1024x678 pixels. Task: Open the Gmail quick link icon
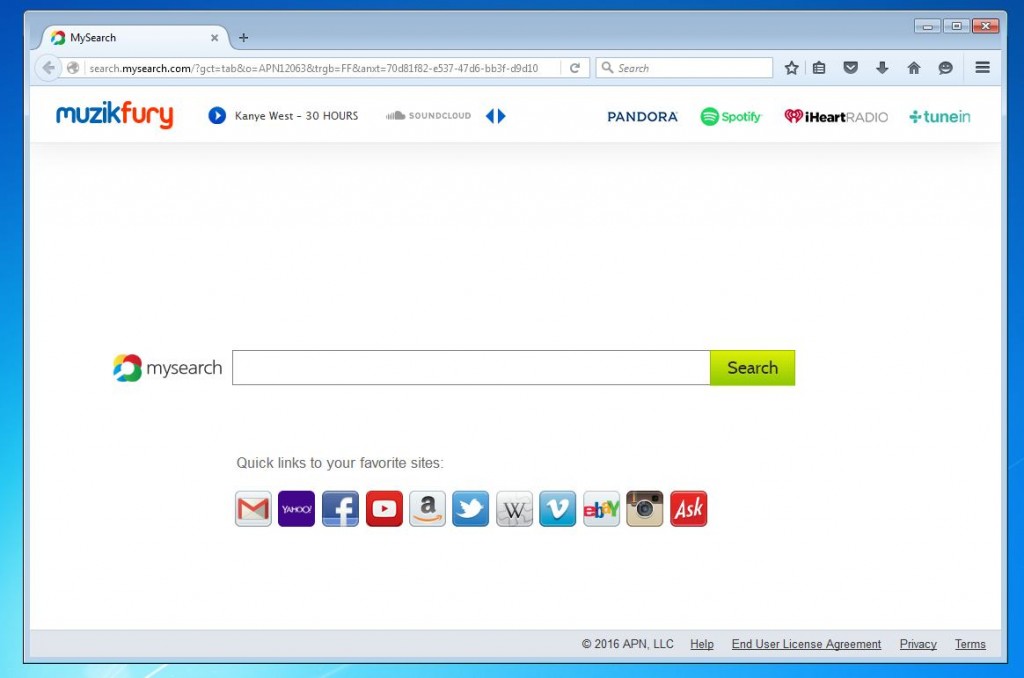coord(253,508)
